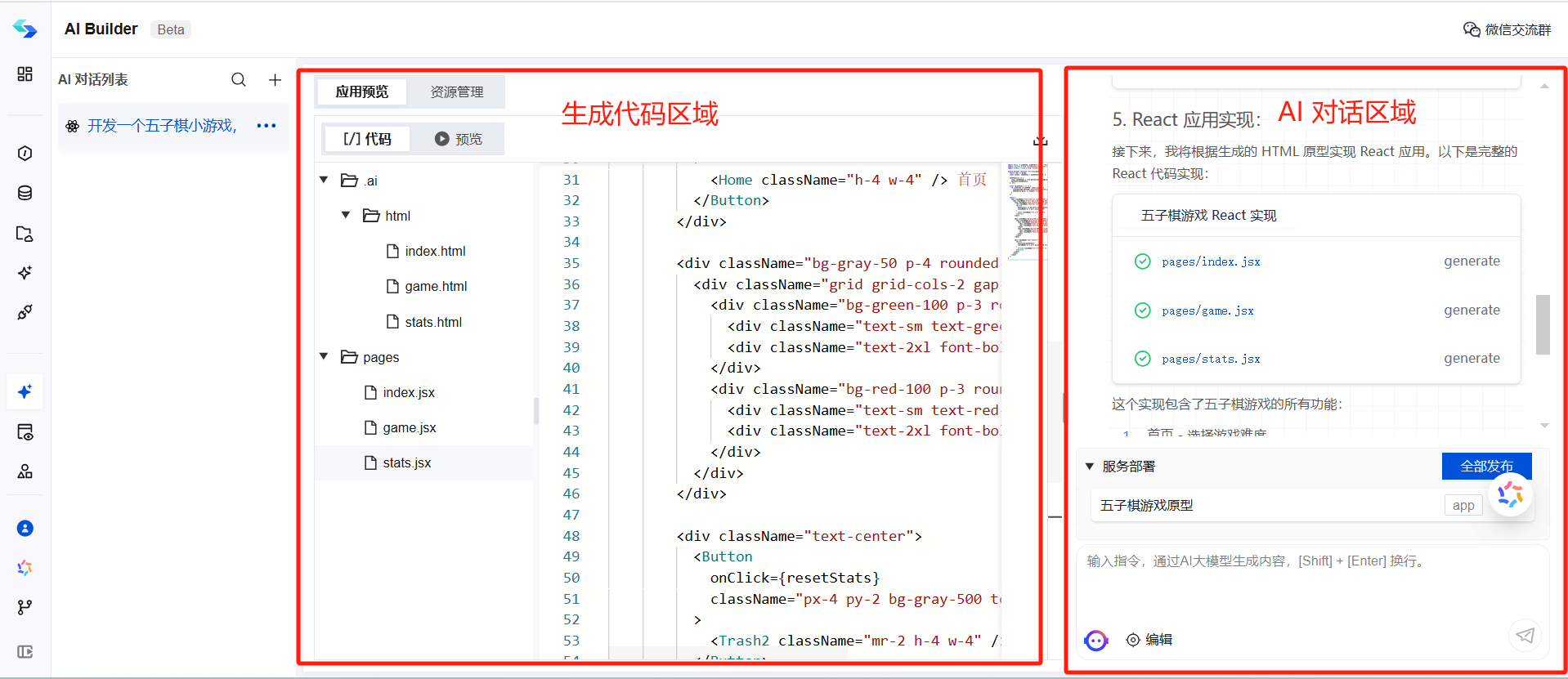Click the pages/game.jsx link

[x=1207, y=310]
